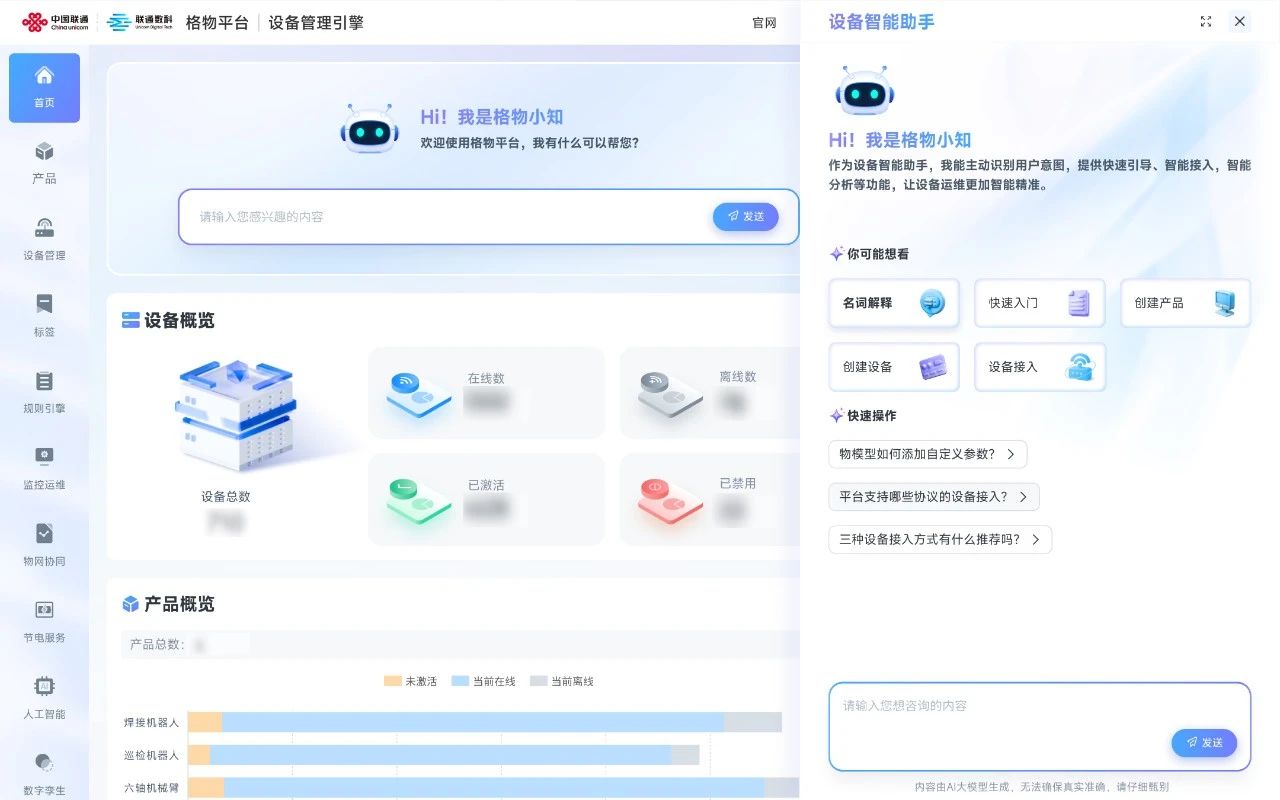The image size is (1280, 800).
Task: Open the 物网协同 sidebar item
Action: click(44, 544)
